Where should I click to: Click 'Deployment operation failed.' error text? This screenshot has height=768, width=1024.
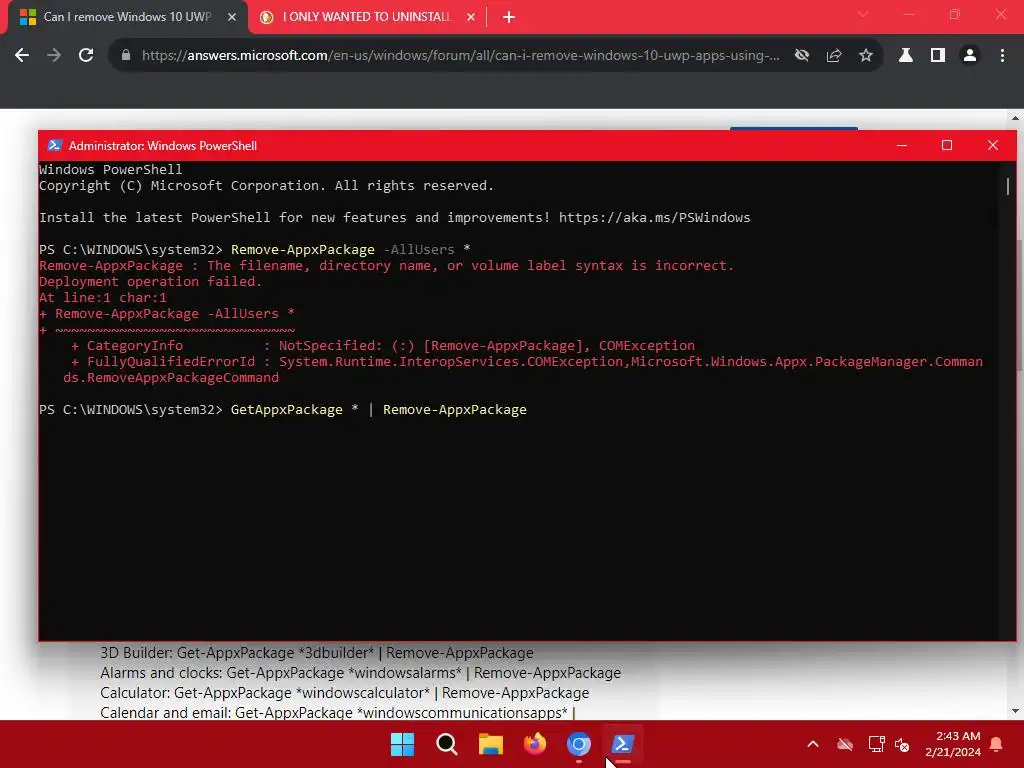[150, 281]
